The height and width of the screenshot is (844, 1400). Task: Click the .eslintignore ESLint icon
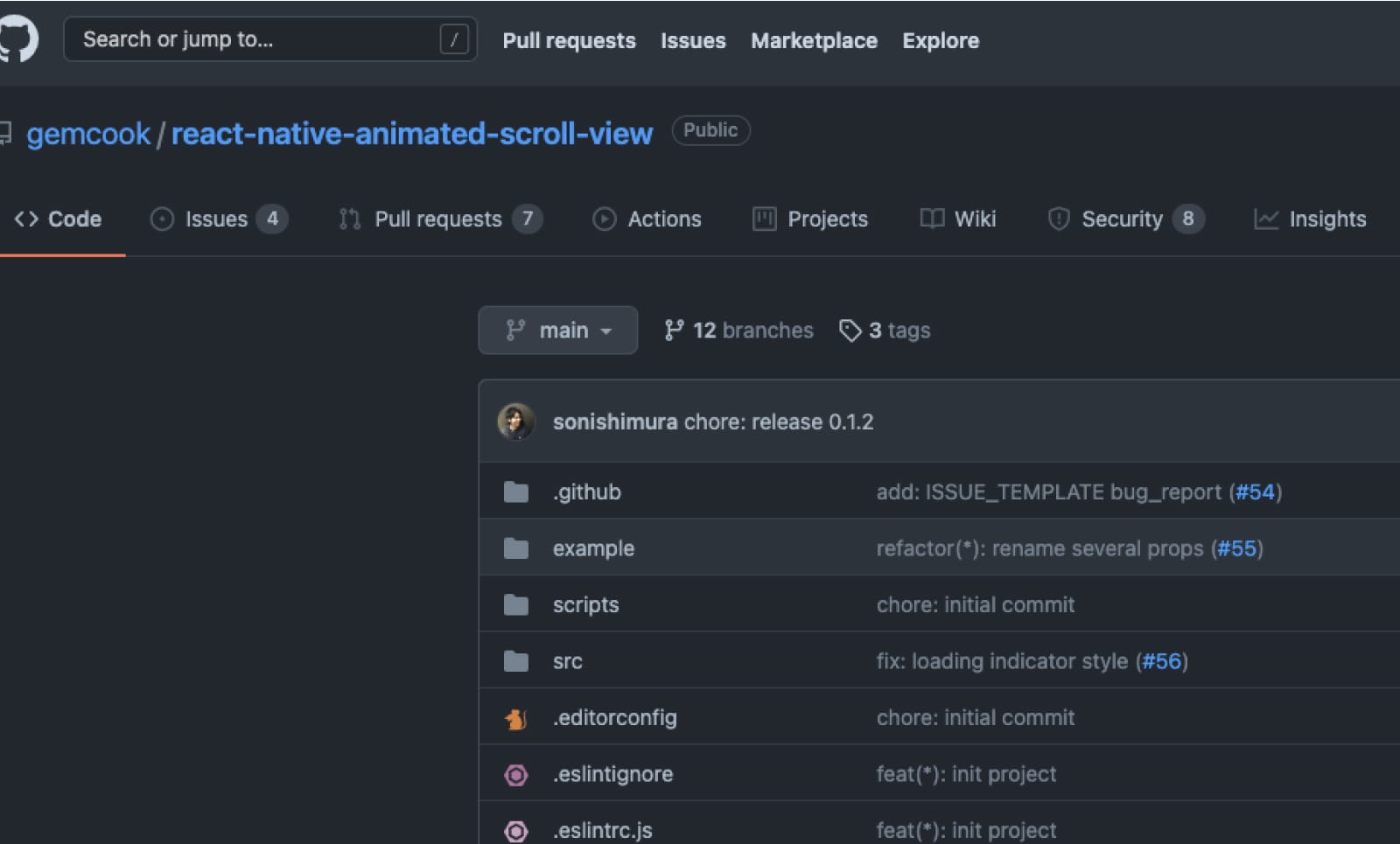tap(516, 775)
